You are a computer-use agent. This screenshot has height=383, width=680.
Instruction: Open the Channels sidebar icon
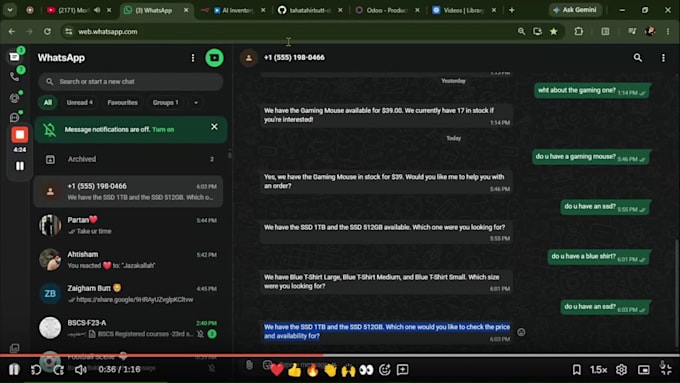click(x=14, y=118)
